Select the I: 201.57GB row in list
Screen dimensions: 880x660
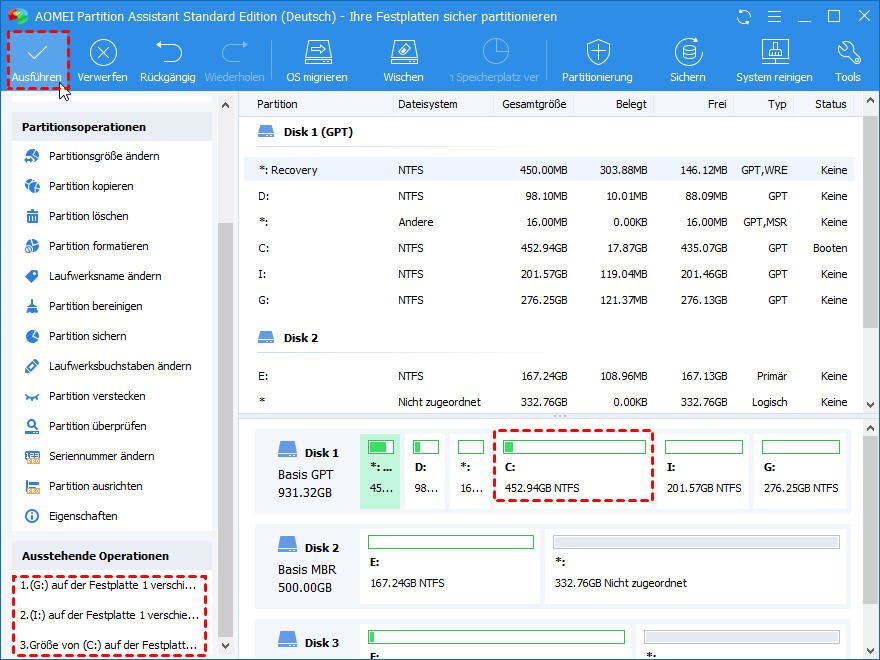(x=549, y=274)
